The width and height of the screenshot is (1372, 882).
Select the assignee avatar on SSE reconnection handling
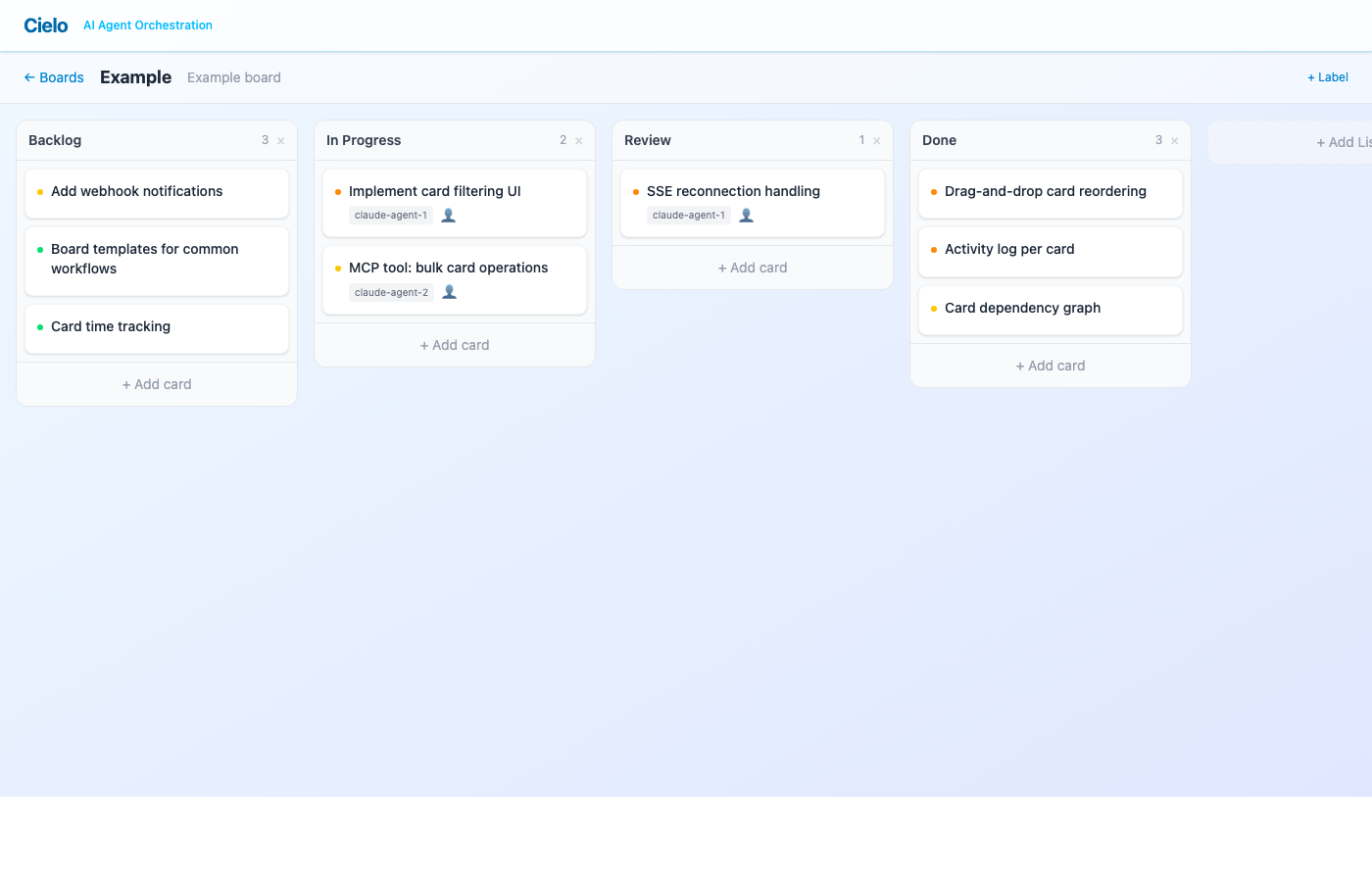[746, 215]
